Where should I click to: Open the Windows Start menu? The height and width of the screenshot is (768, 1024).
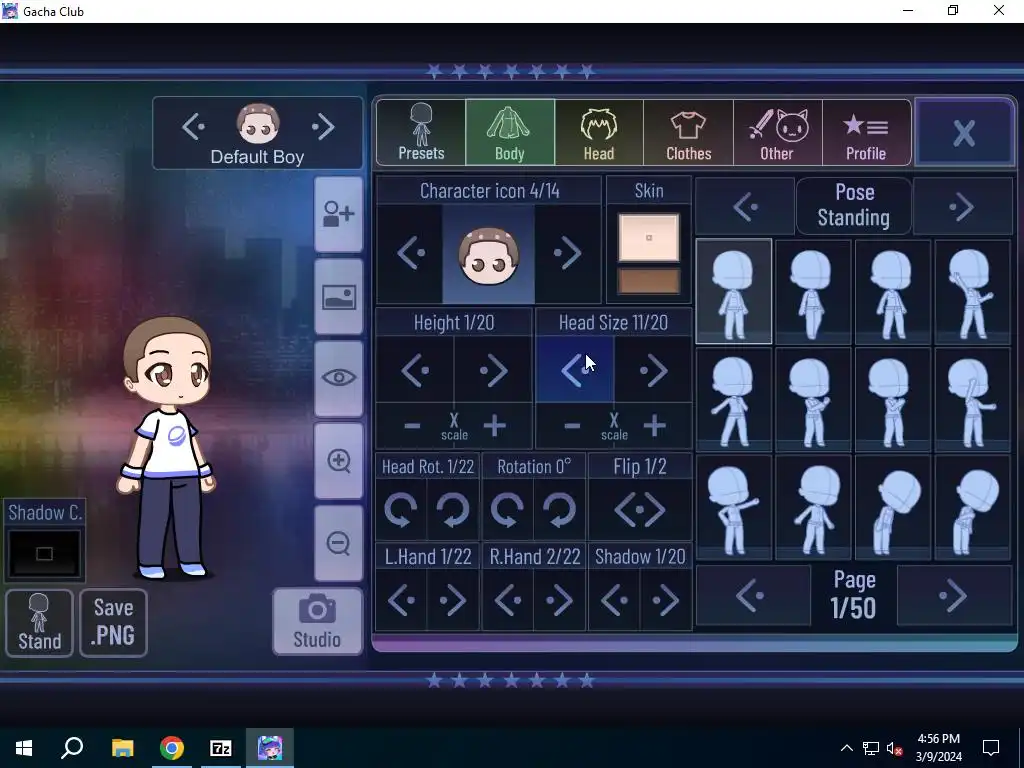[24, 748]
